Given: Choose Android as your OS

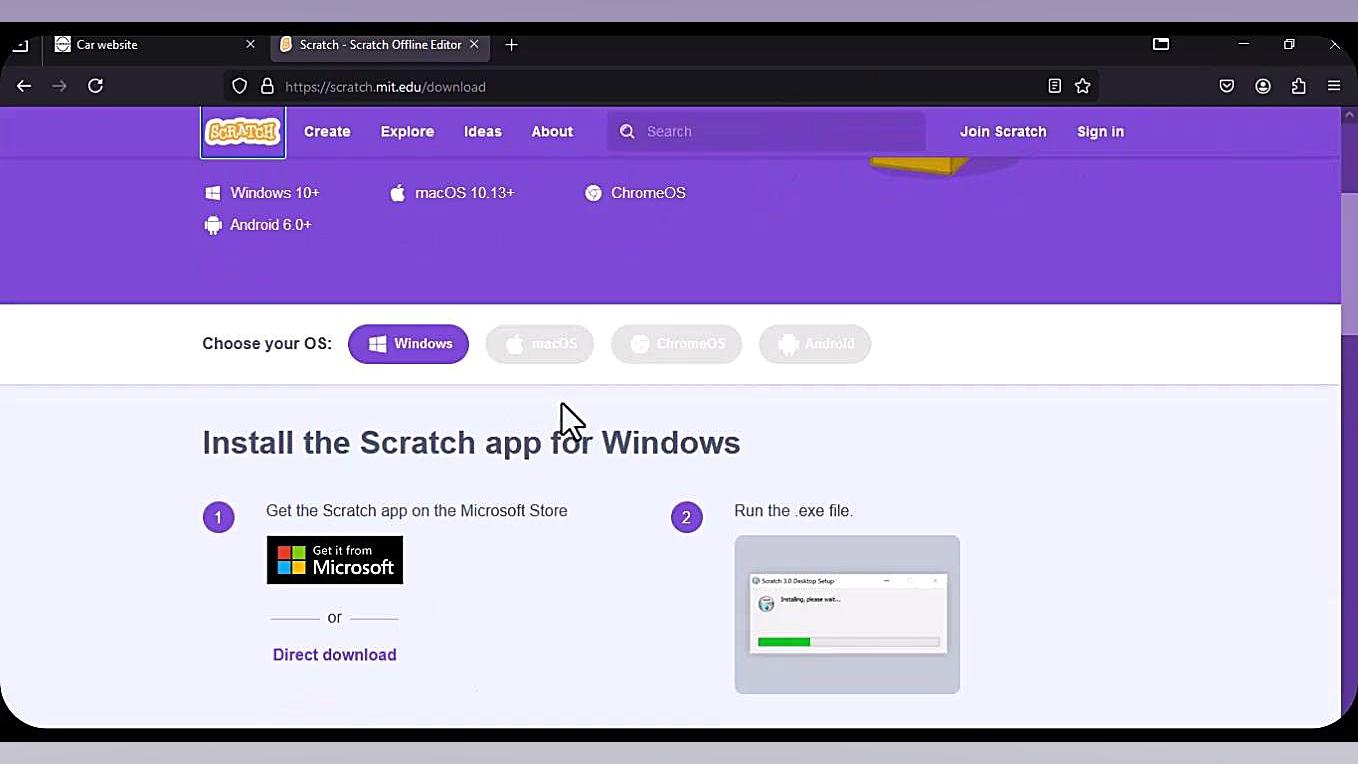Looking at the screenshot, I should pyautogui.click(x=815, y=344).
